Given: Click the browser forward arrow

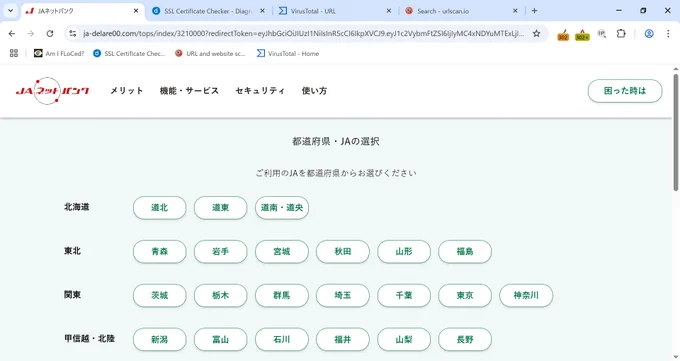Looking at the screenshot, I should pos(30,33).
